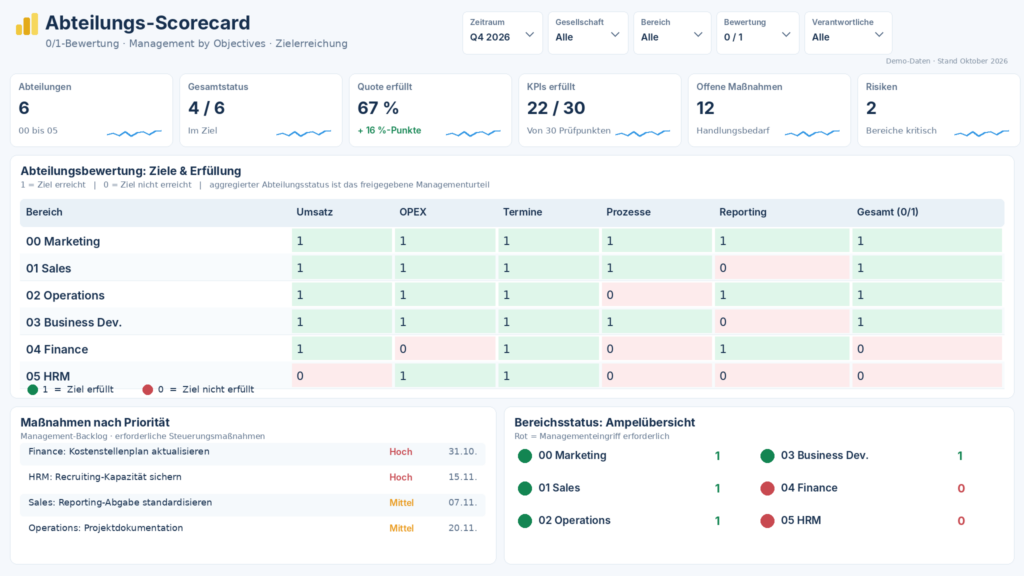Click the + 16 %-Punkte change indicator
Viewport: 1024px width, 576px height.
point(389,131)
